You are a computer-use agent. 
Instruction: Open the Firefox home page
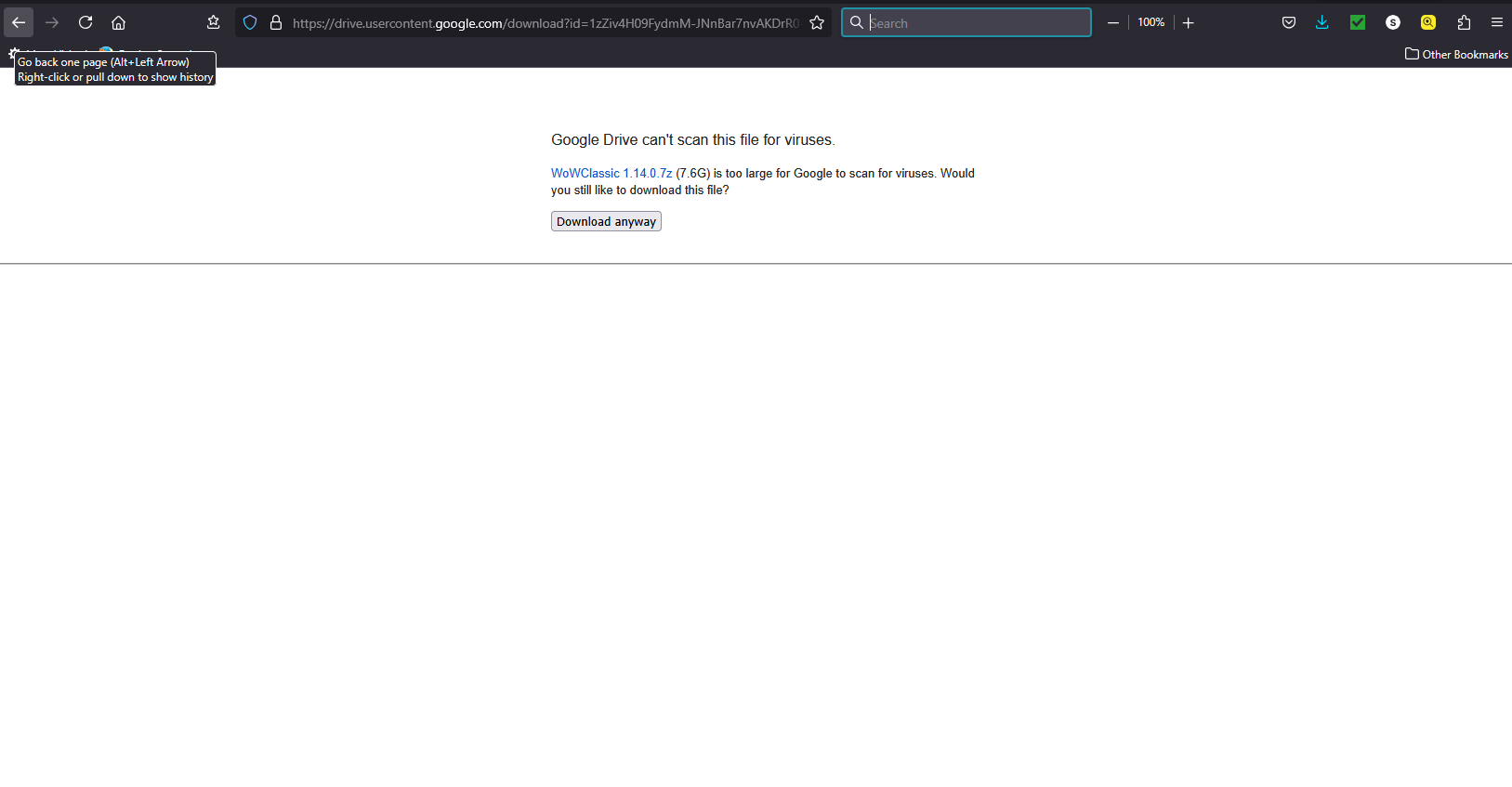[119, 22]
